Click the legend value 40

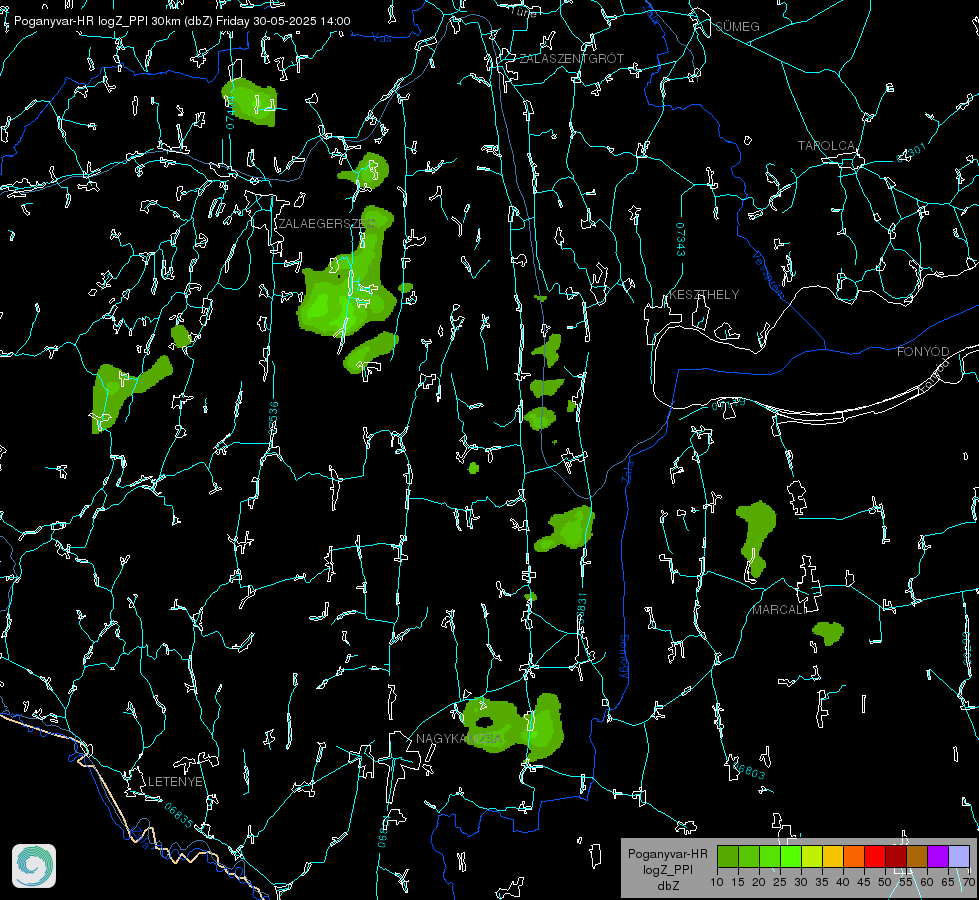click(843, 883)
